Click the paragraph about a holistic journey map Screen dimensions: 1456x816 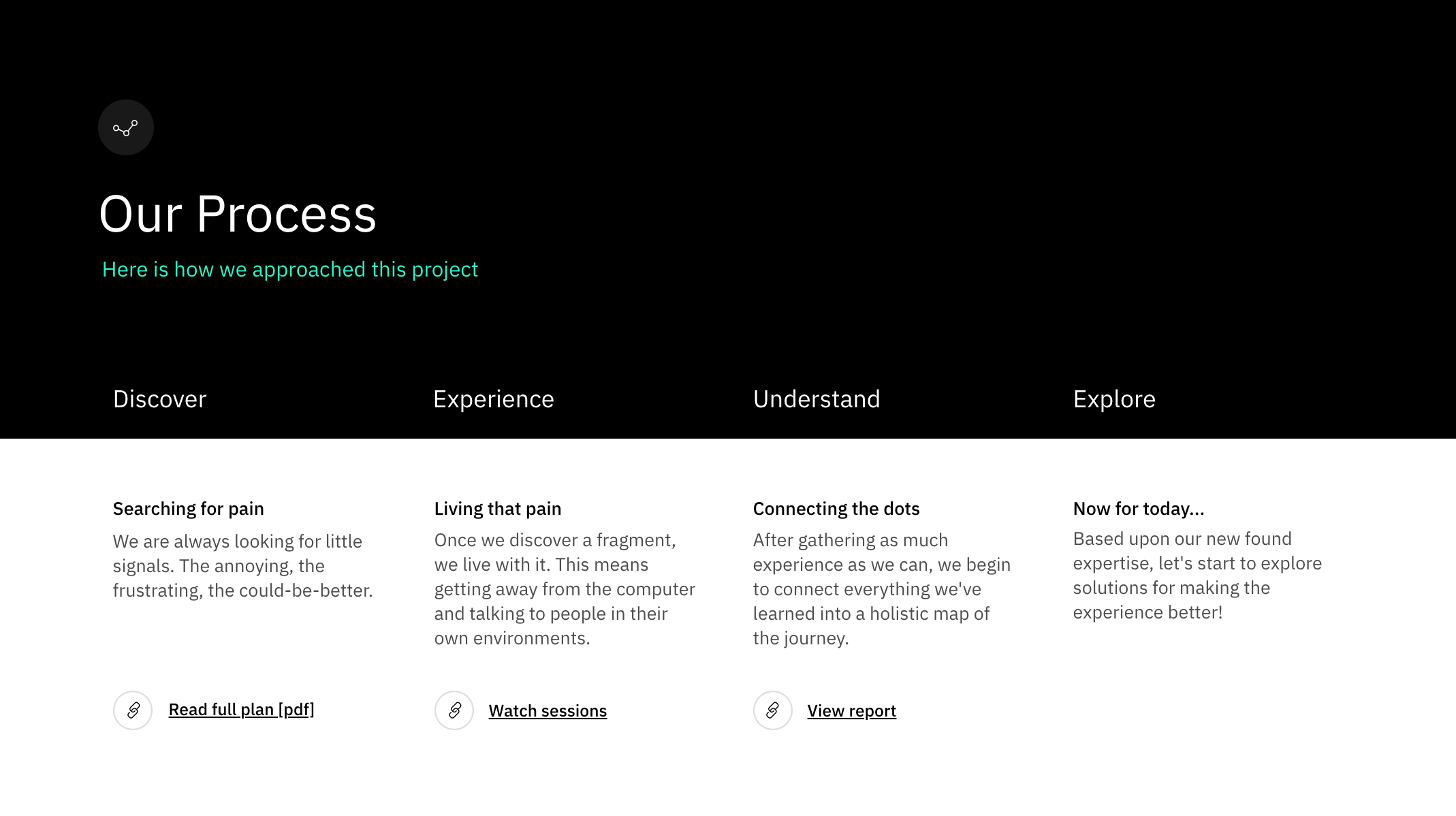point(881,589)
